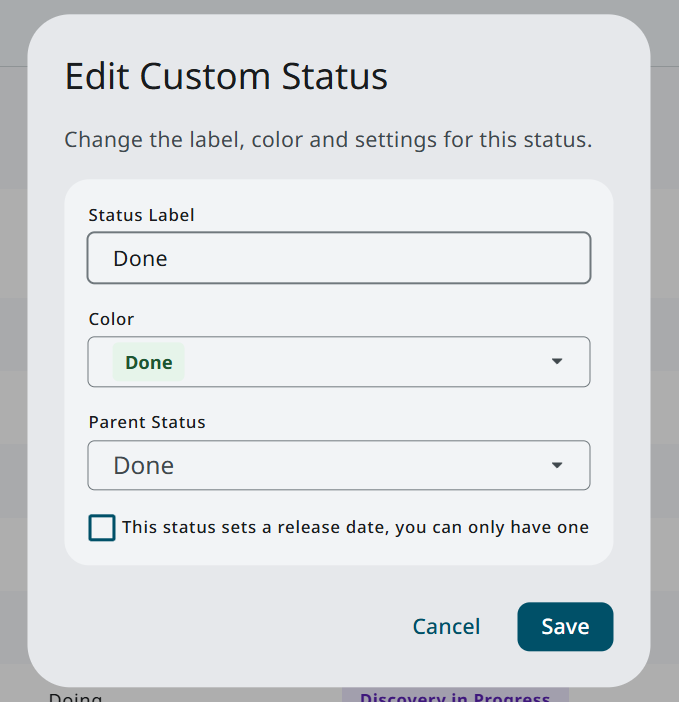Viewport: 679px width, 702px height.
Task: Click the "Edit Custom Status" heading
Action: point(226,77)
